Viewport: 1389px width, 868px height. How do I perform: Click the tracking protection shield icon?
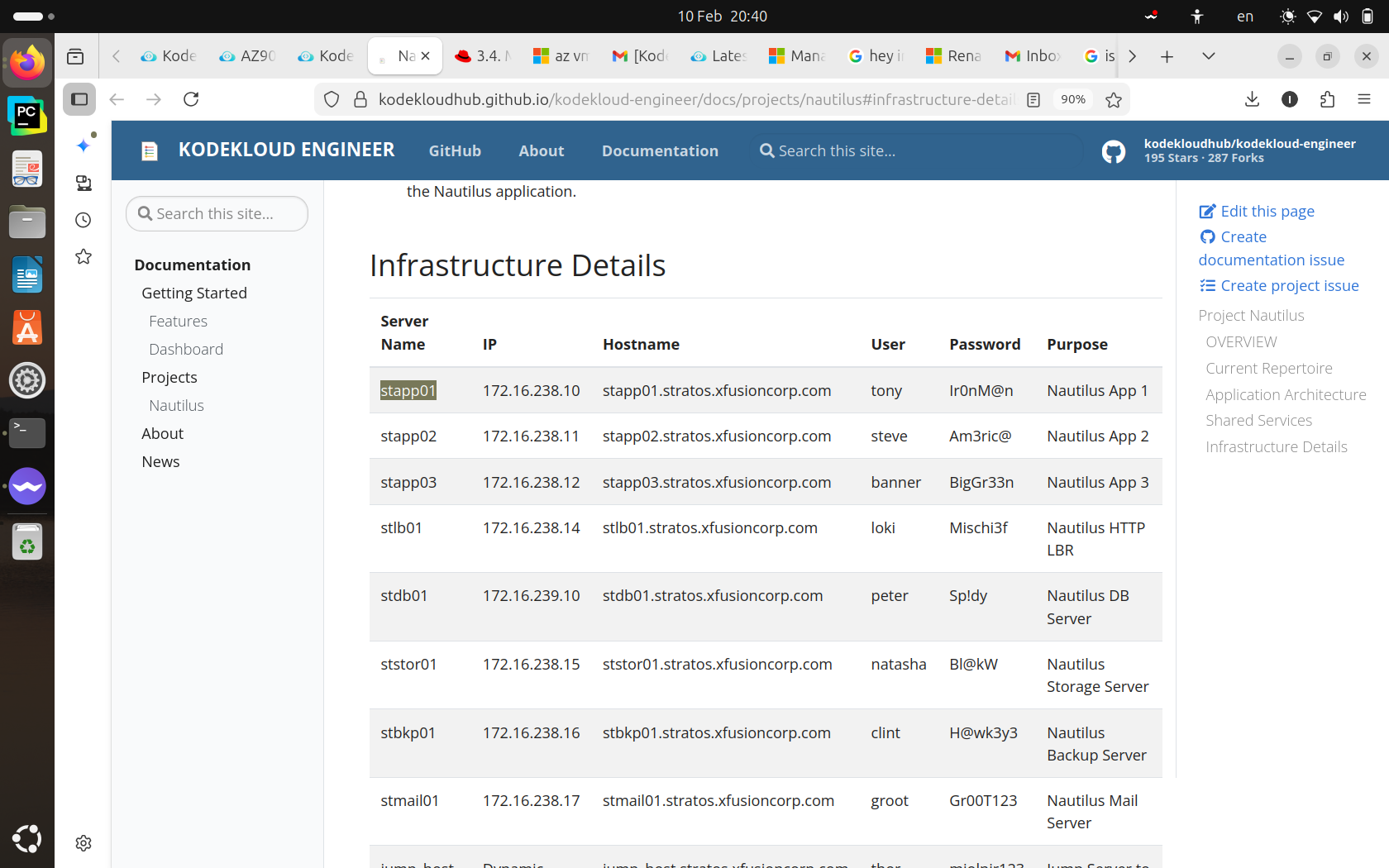[332, 99]
